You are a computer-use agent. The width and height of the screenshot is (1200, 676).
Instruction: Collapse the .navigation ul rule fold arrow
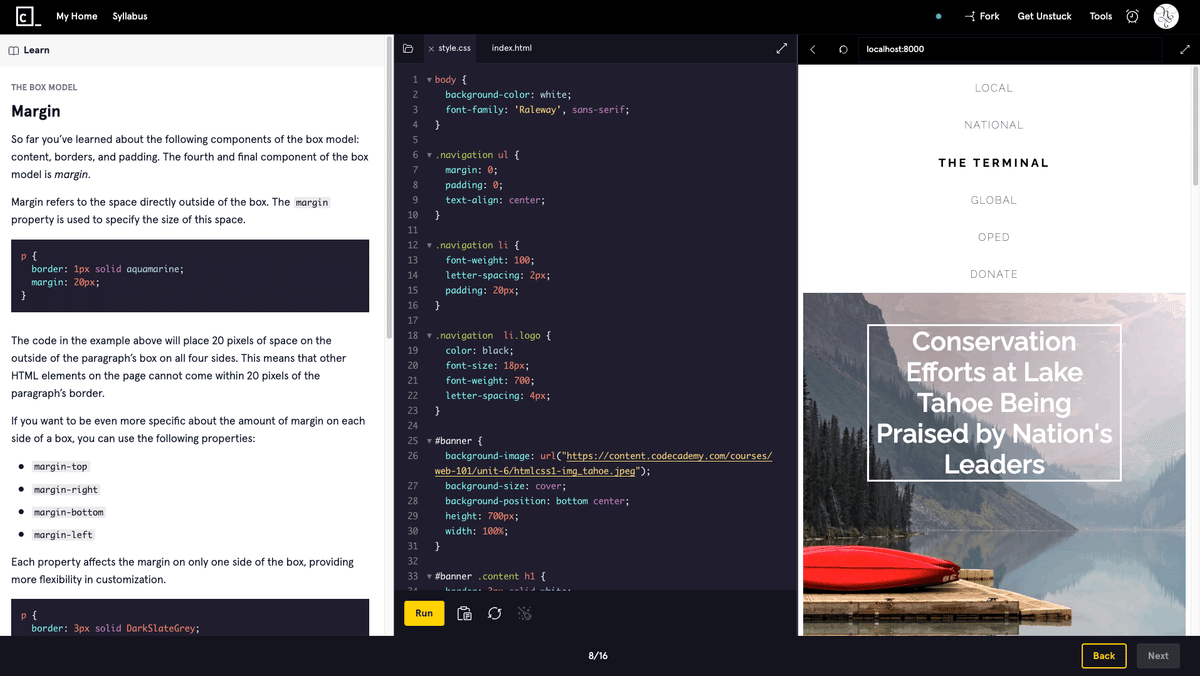tap(429, 155)
